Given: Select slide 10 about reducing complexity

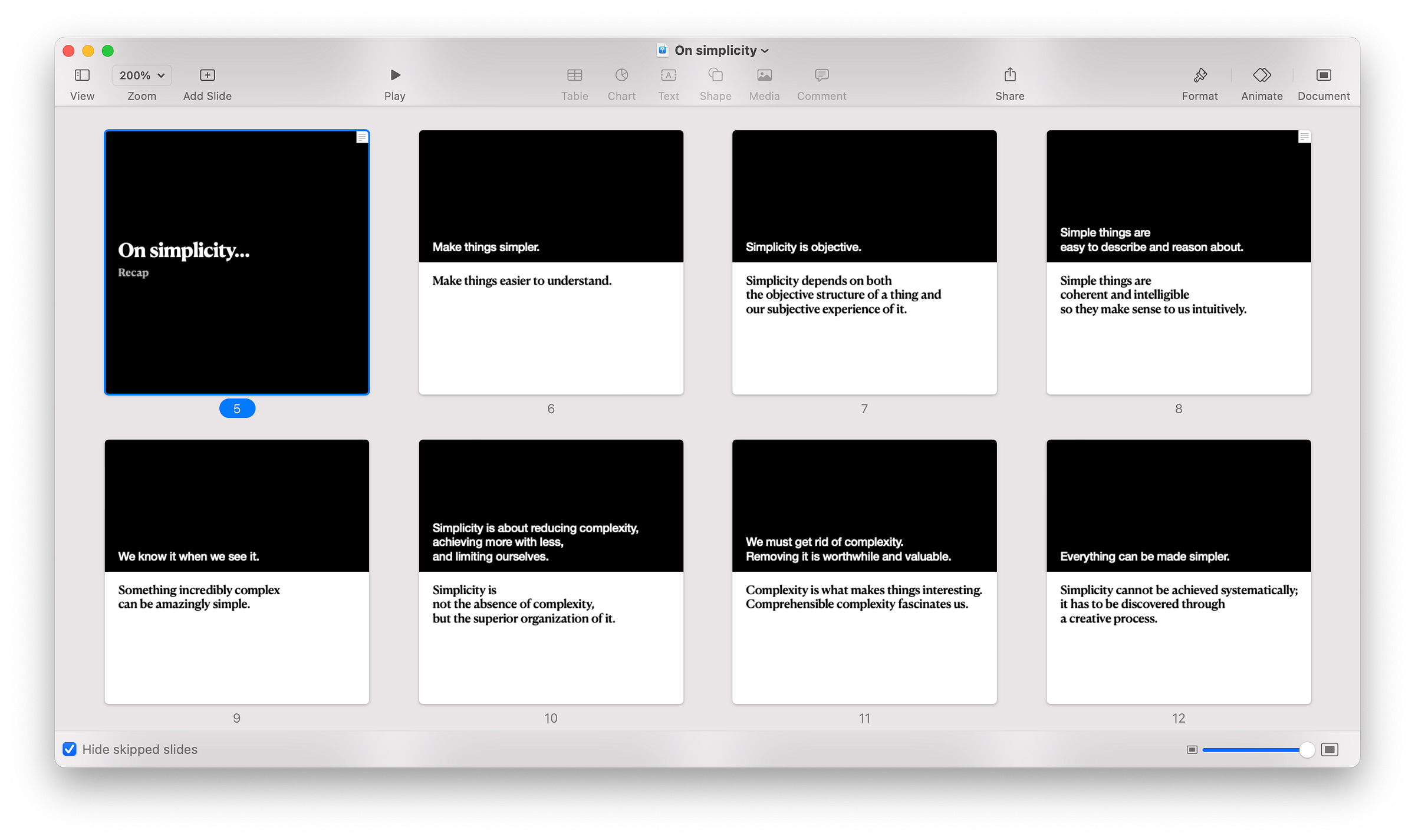Looking at the screenshot, I should [x=551, y=571].
